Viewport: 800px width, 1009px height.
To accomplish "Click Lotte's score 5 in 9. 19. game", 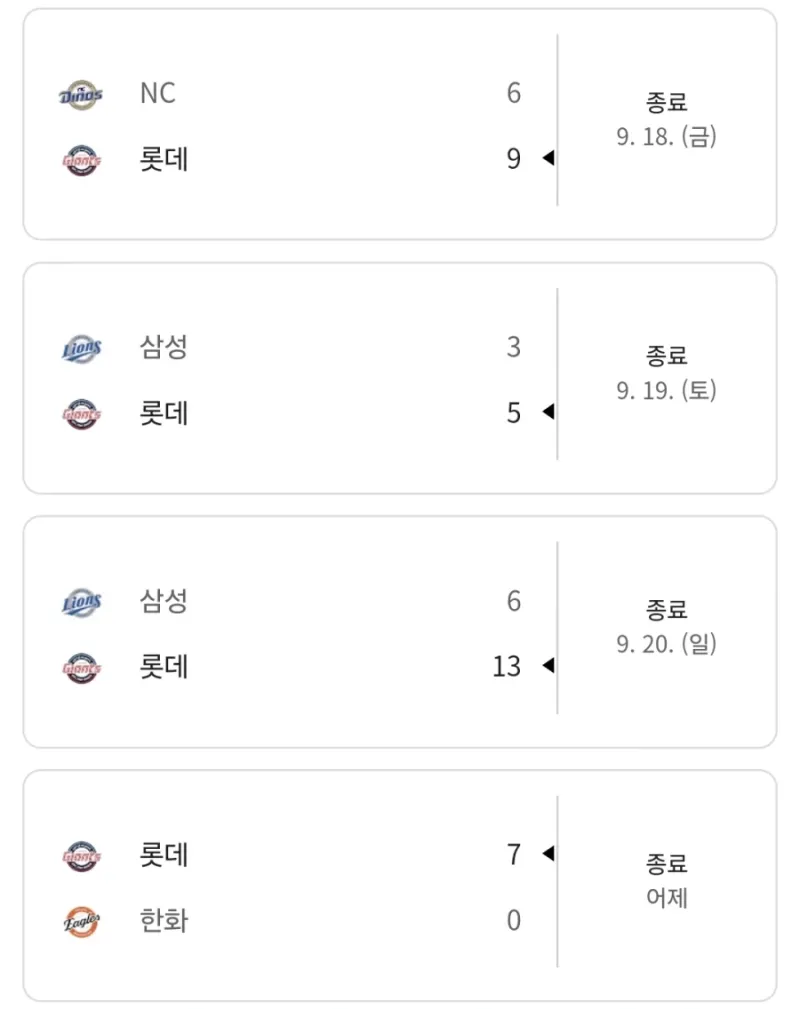I will (x=514, y=412).
